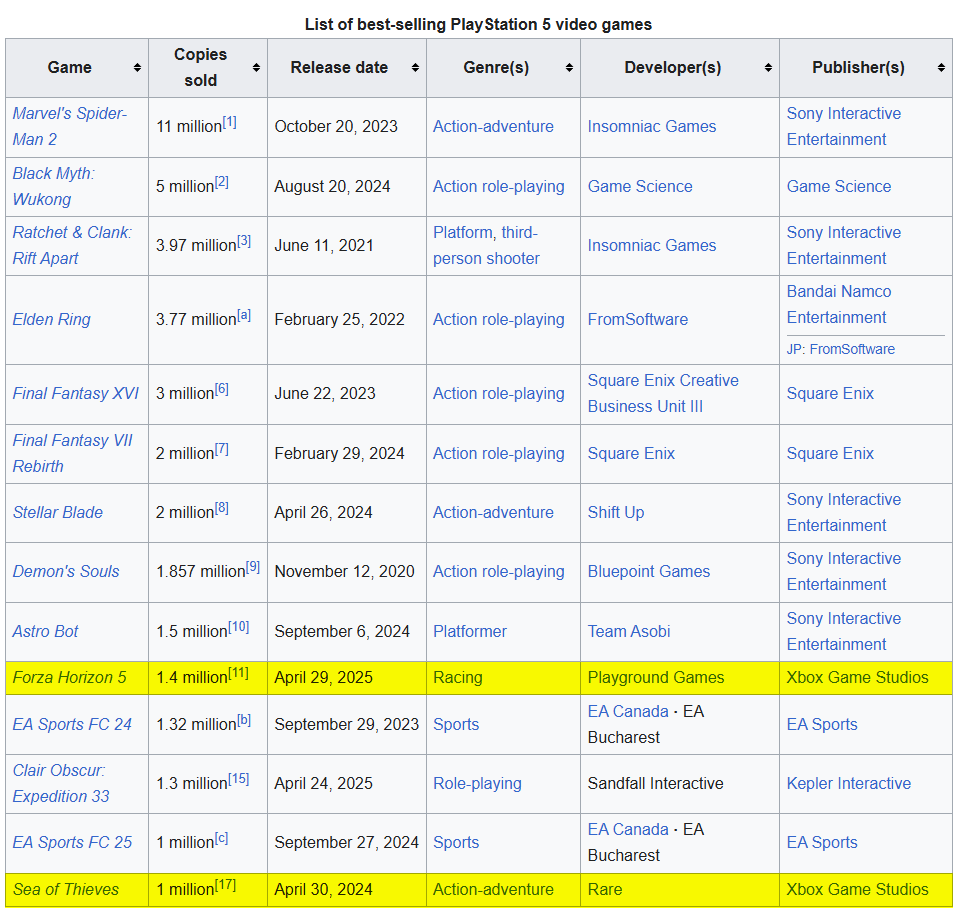The image size is (960, 913).
Task: Visit the Bluepoint Games developer link
Action: [x=649, y=571]
